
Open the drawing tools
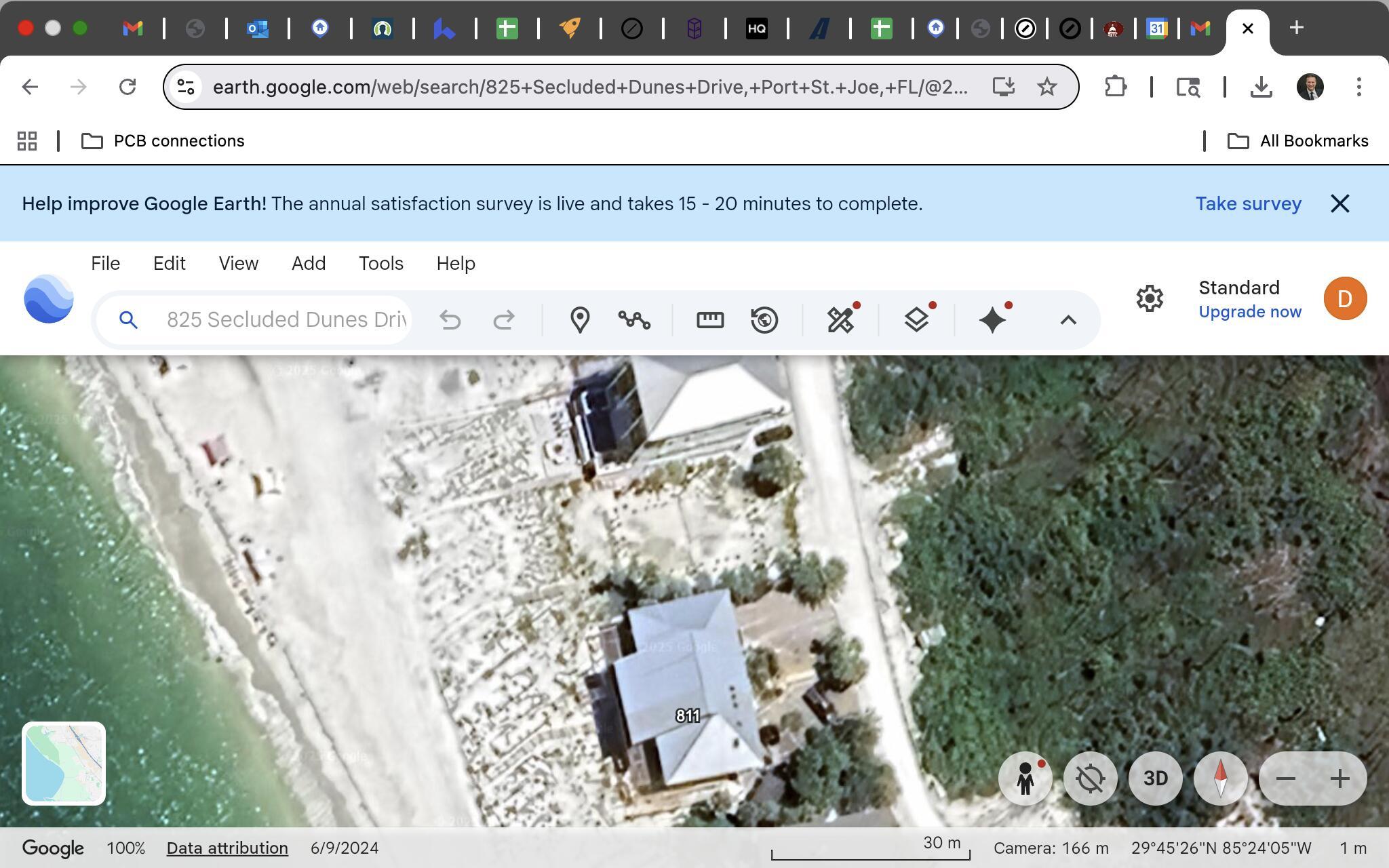tap(841, 319)
